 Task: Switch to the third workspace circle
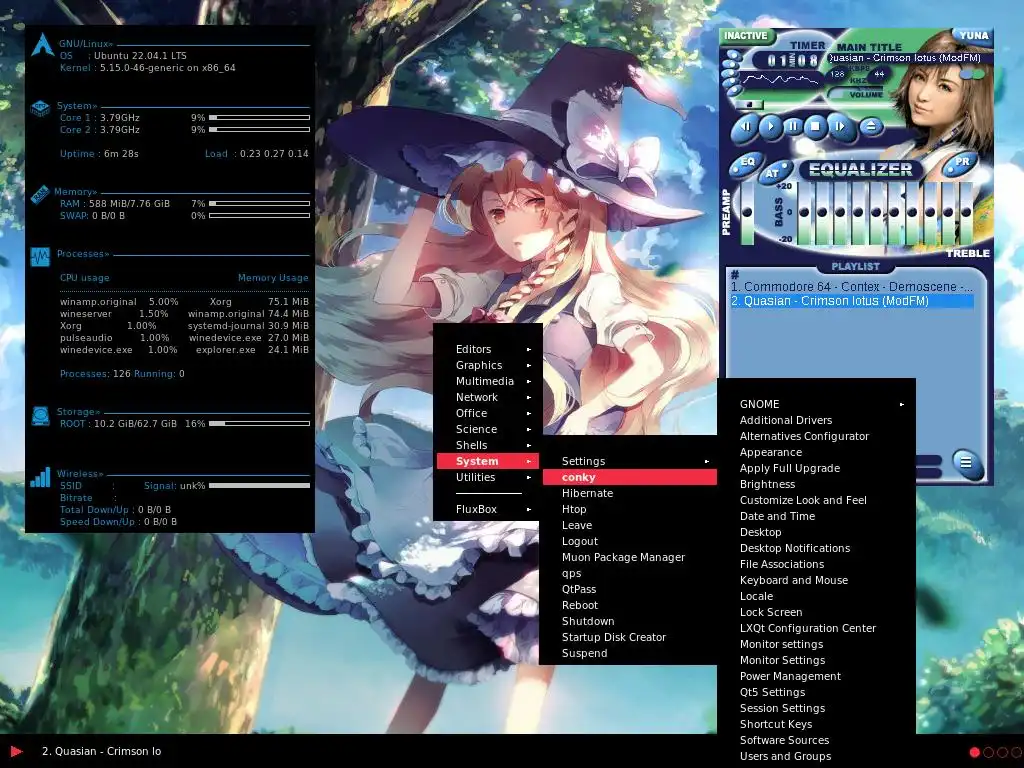coord(1002,752)
